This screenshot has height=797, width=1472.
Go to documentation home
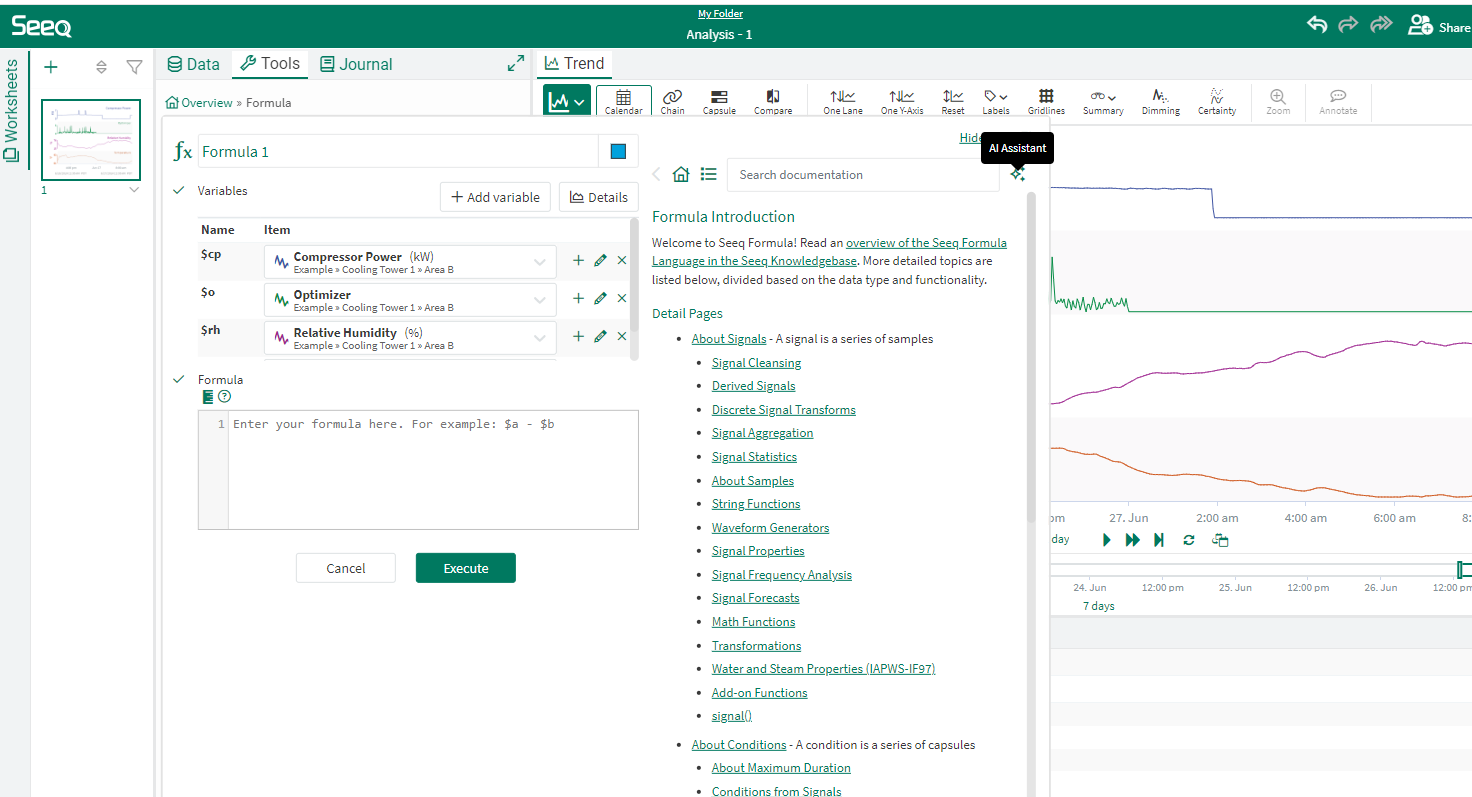[x=681, y=174]
